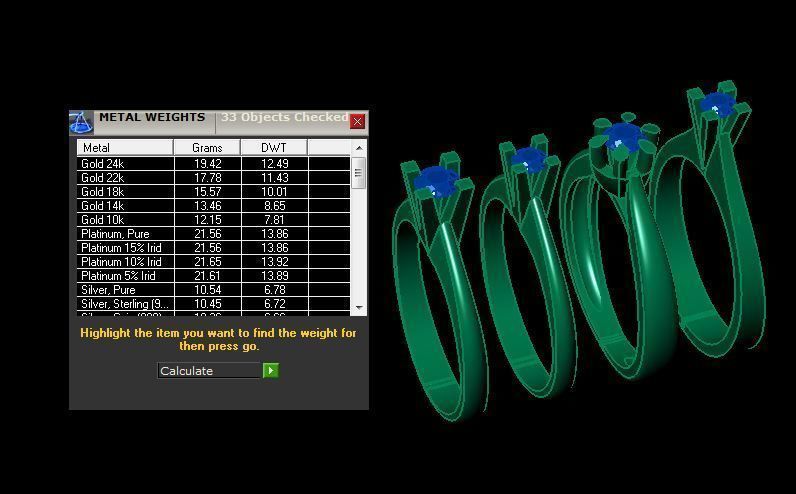Screen dimensions: 796x494
Task: Select the Gold 24k row
Action: (x=214, y=163)
